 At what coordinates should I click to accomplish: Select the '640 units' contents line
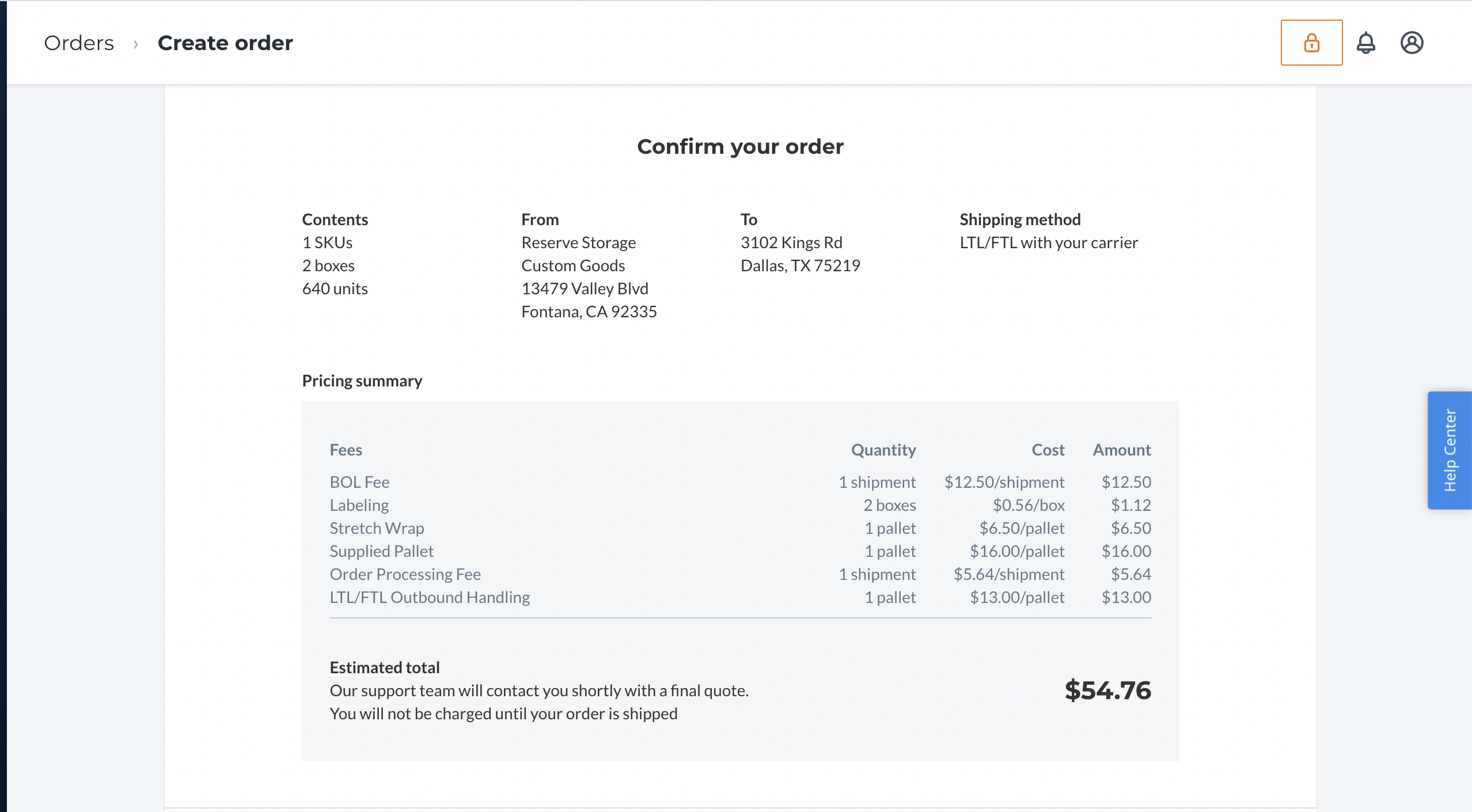click(x=335, y=289)
